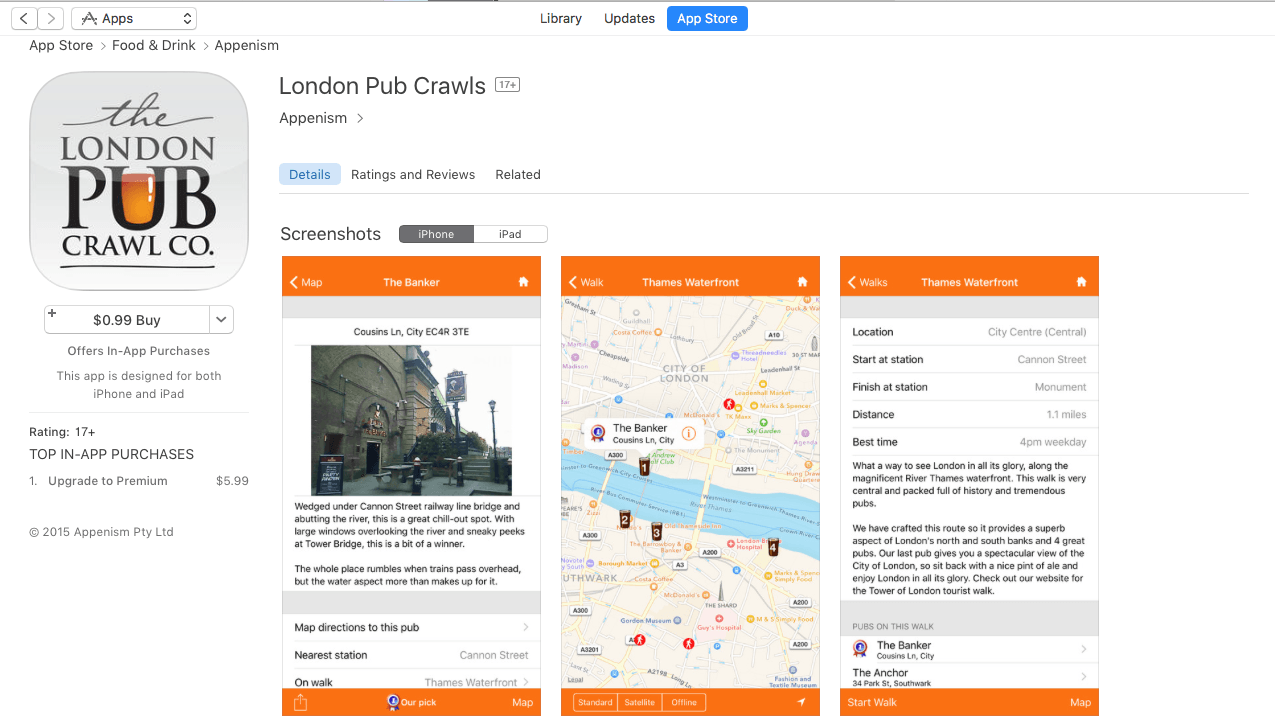Screen dimensions: 1275x727
Task: Click The Banker pub photo
Action: 411,420
